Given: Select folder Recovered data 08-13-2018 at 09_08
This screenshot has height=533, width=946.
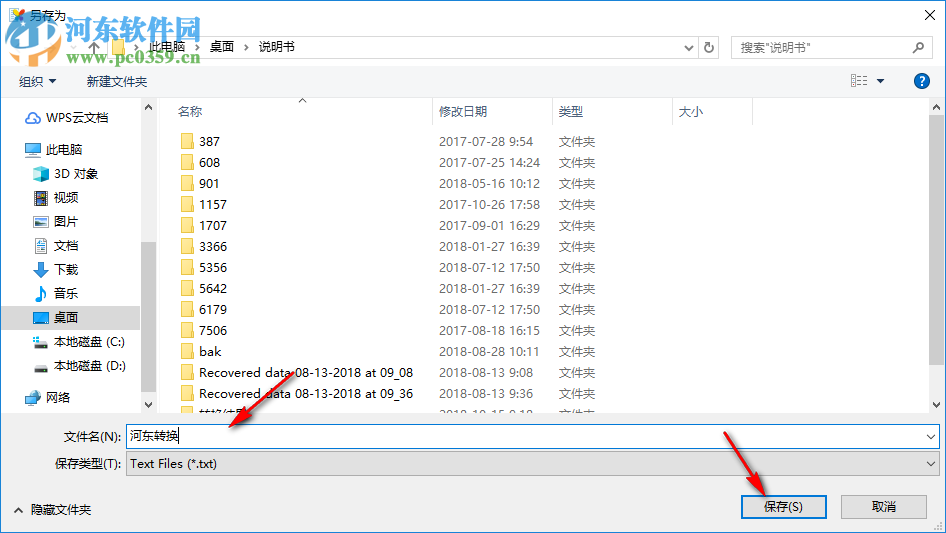Looking at the screenshot, I should click(306, 372).
